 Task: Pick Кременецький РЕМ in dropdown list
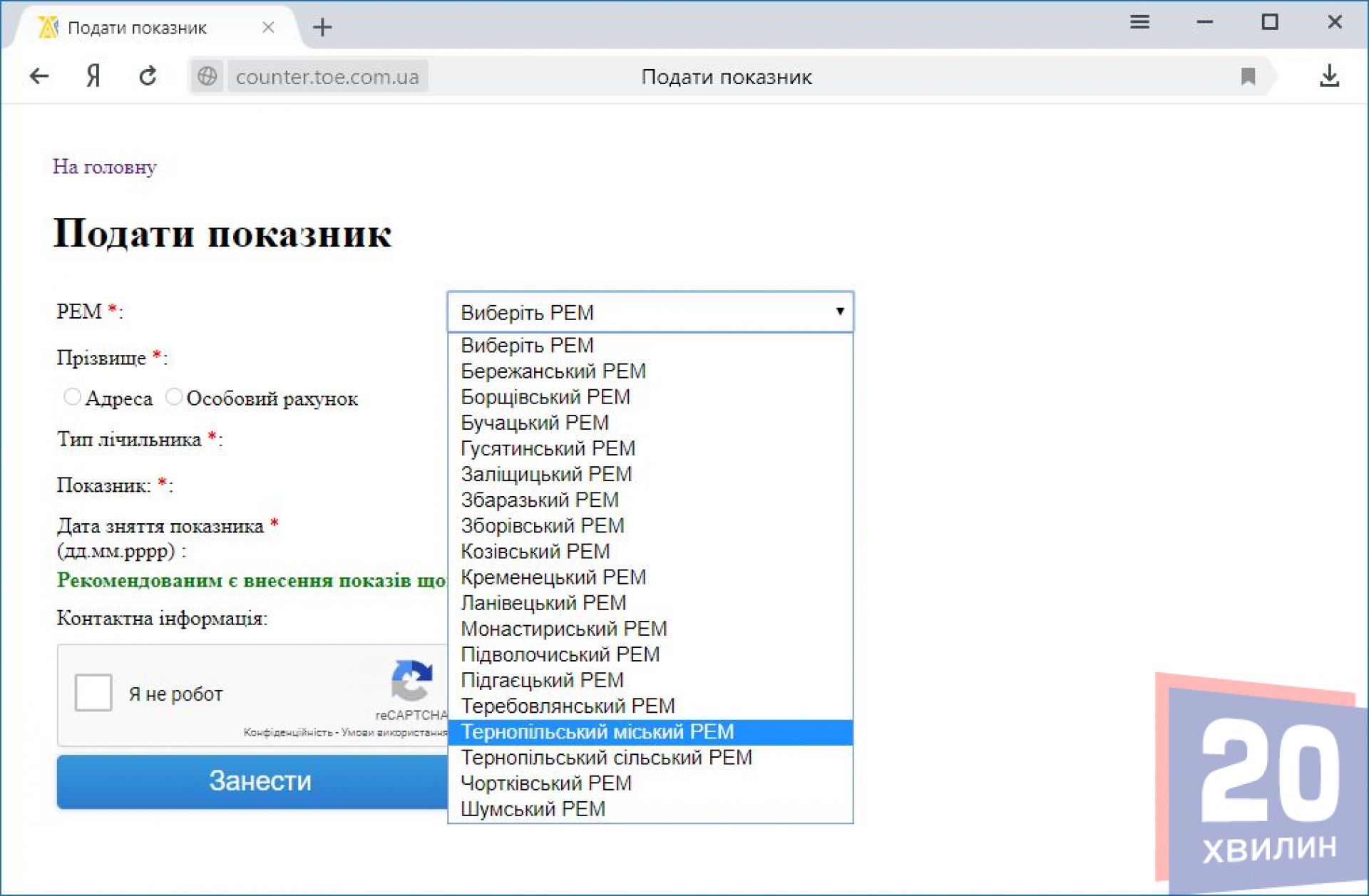553,577
